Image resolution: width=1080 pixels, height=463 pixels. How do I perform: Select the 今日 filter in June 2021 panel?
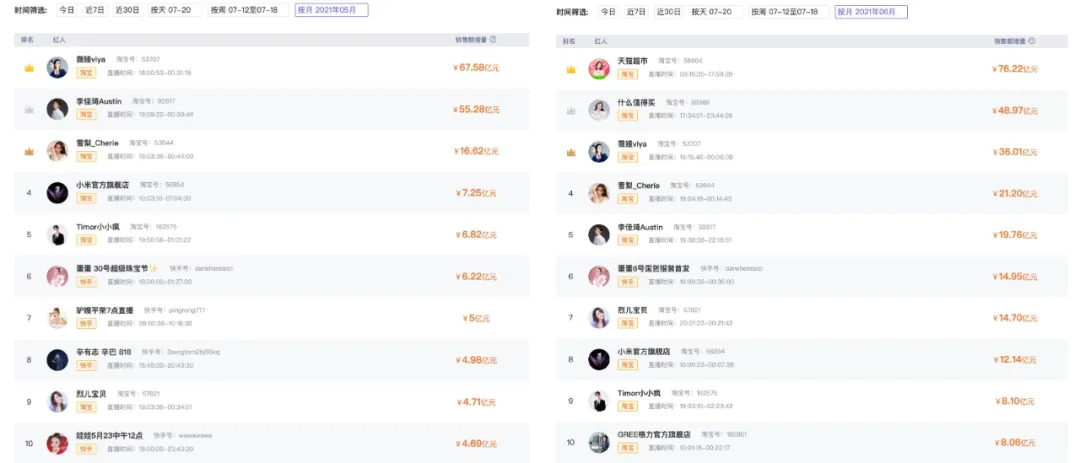tap(608, 12)
